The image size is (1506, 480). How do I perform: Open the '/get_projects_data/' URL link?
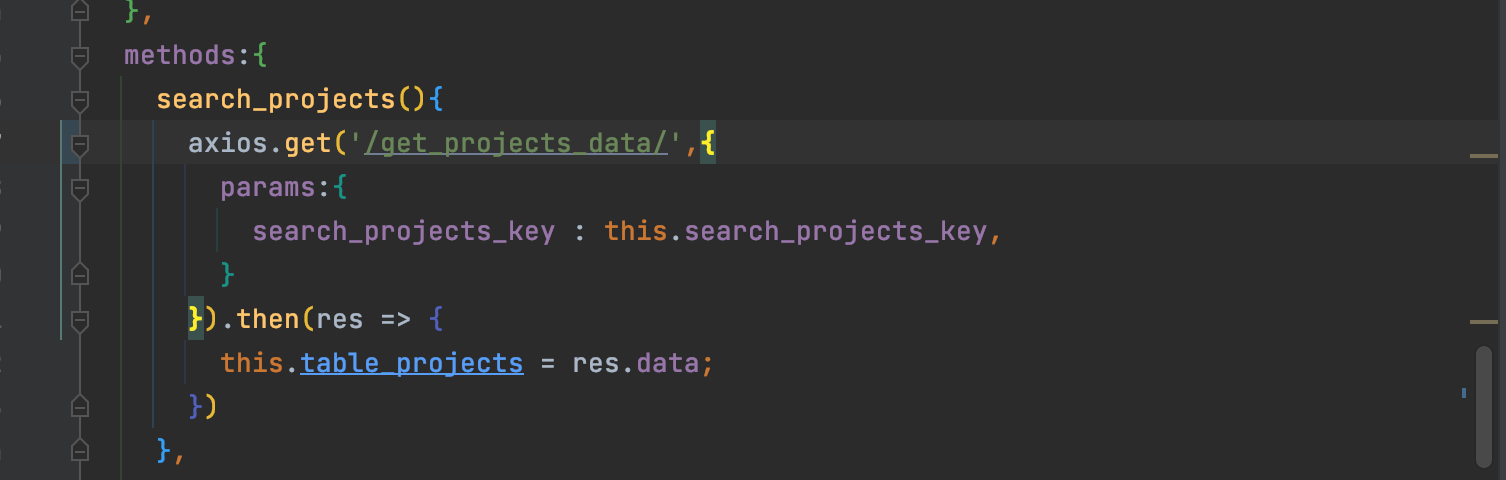pos(516,144)
